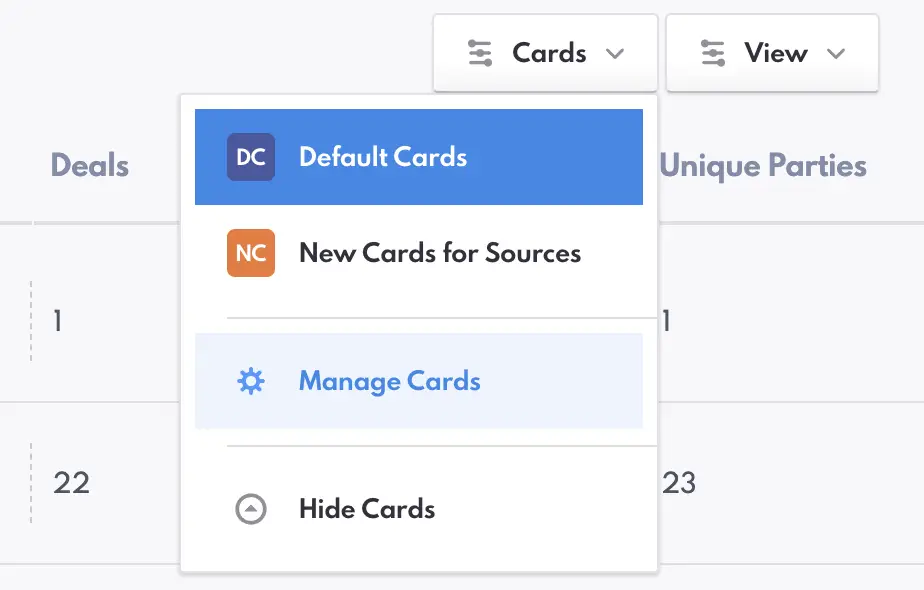Select Default Cards from the menu
Screen dimensions: 924x590
[382, 157]
